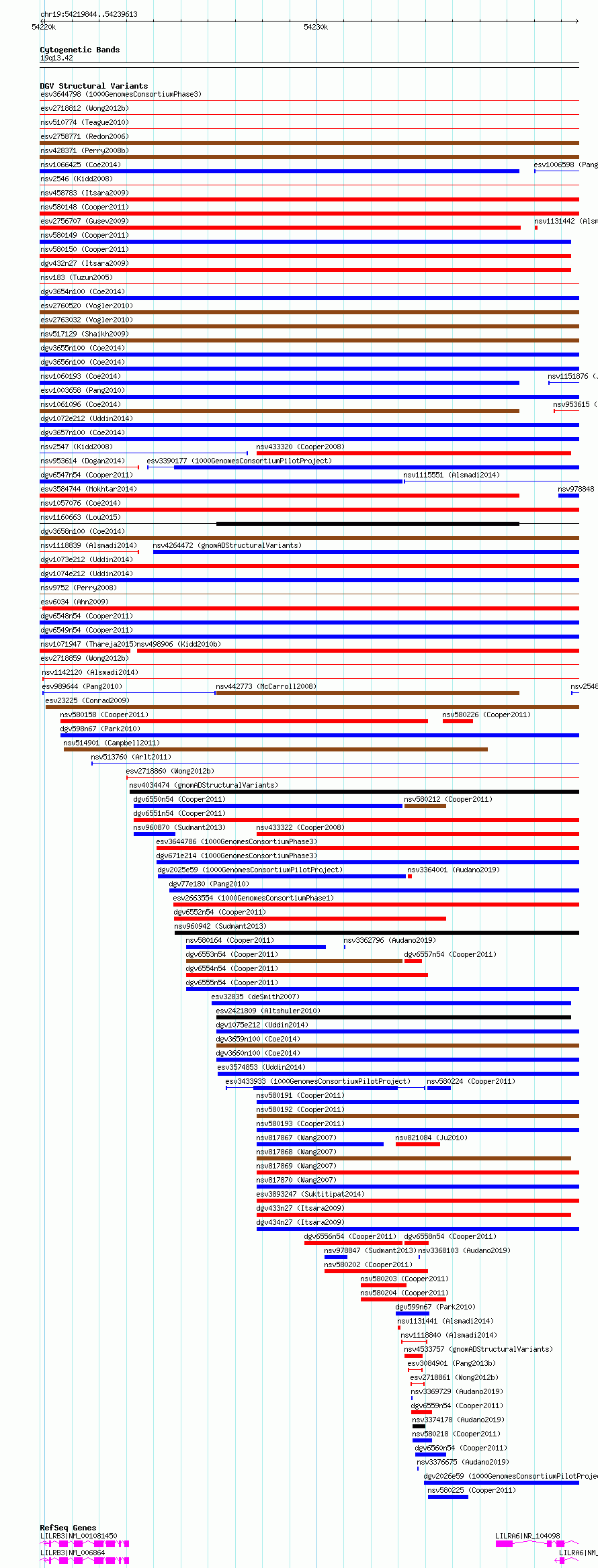
Task: Open the esv1003658 (Pang2010) label
Action: click(x=83, y=390)
